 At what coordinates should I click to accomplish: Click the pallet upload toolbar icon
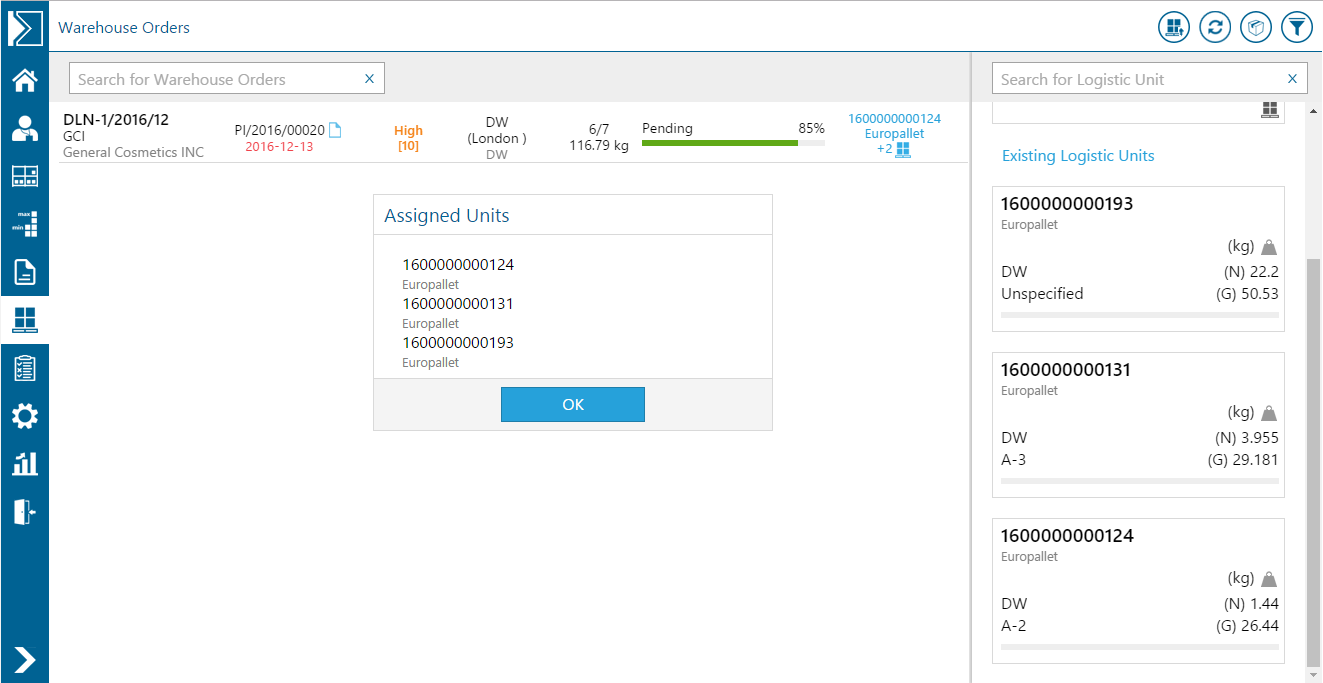click(x=1174, y=27)
